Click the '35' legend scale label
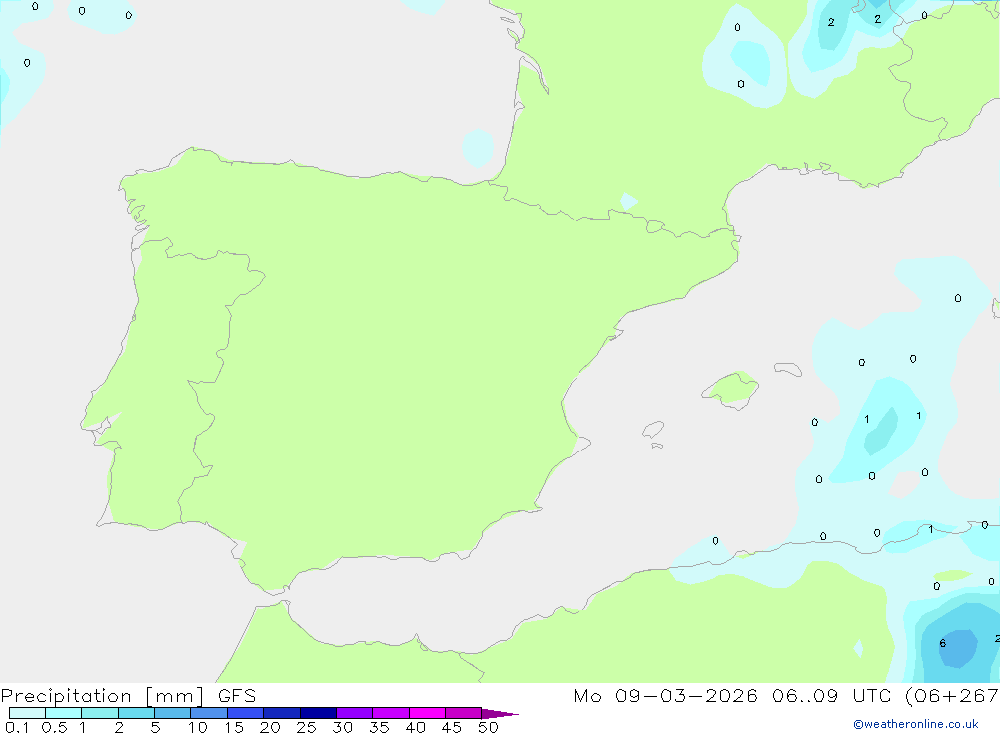This screenshot has height=733, width=1000. (x=379, y=727)
